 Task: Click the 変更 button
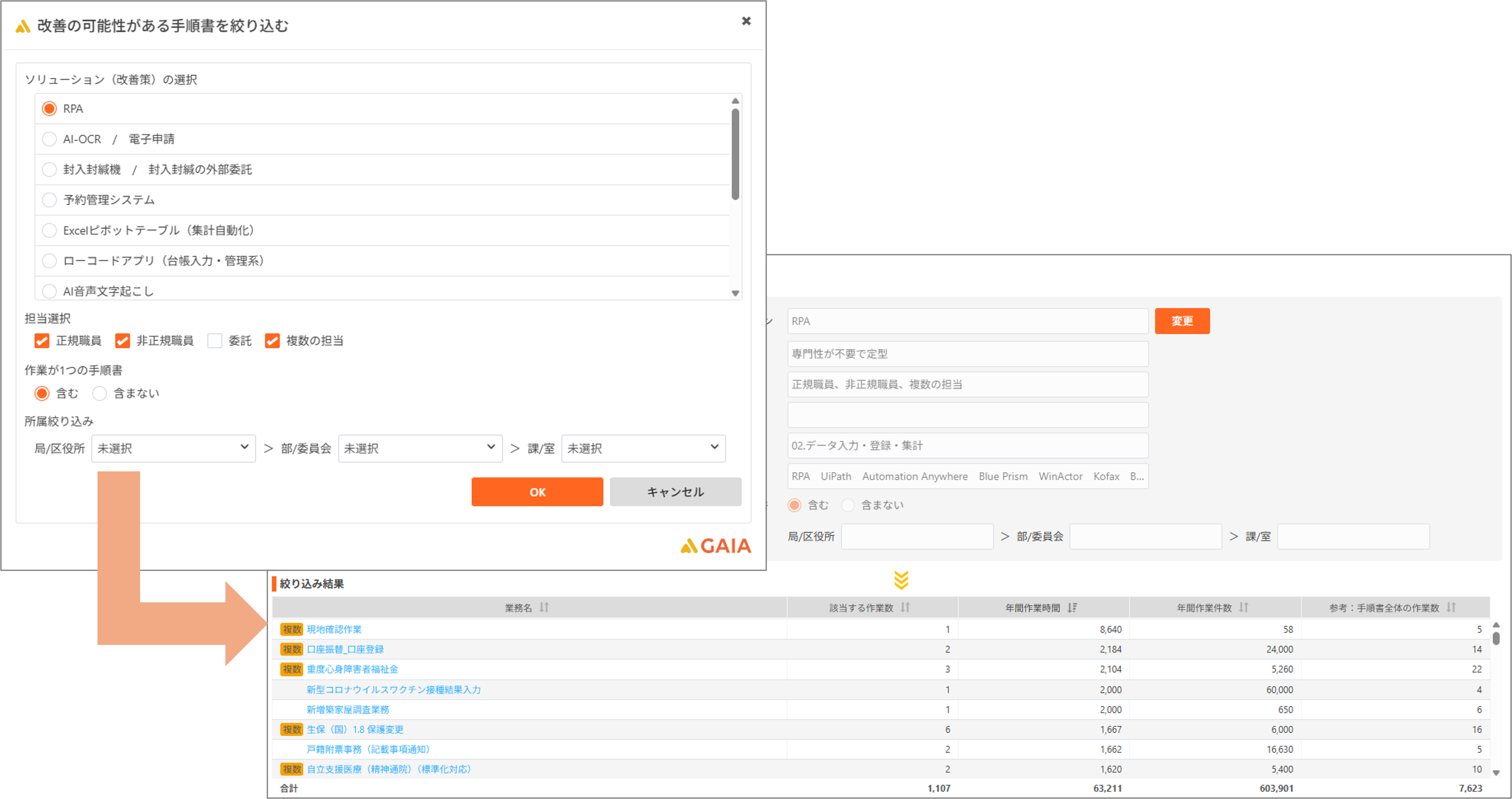pos(1182,321)
